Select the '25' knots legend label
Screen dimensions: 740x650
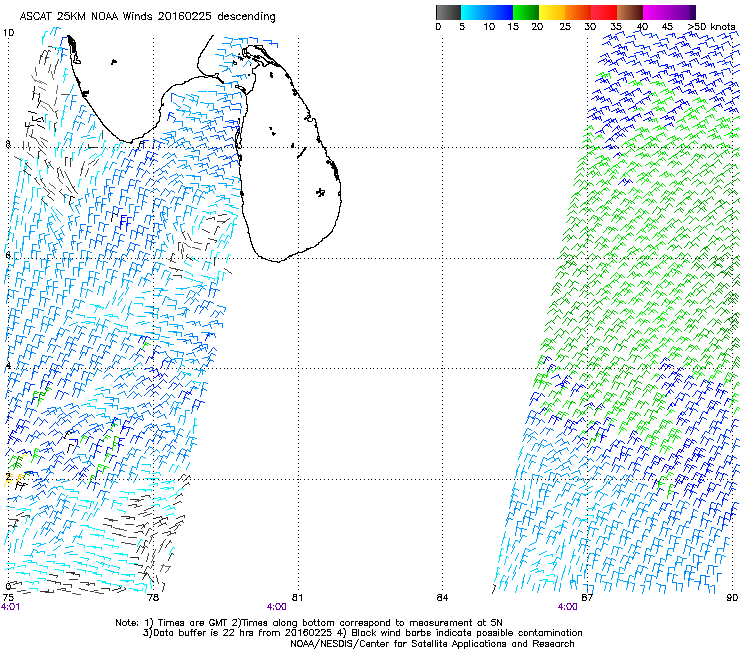[x=565, y=27]
